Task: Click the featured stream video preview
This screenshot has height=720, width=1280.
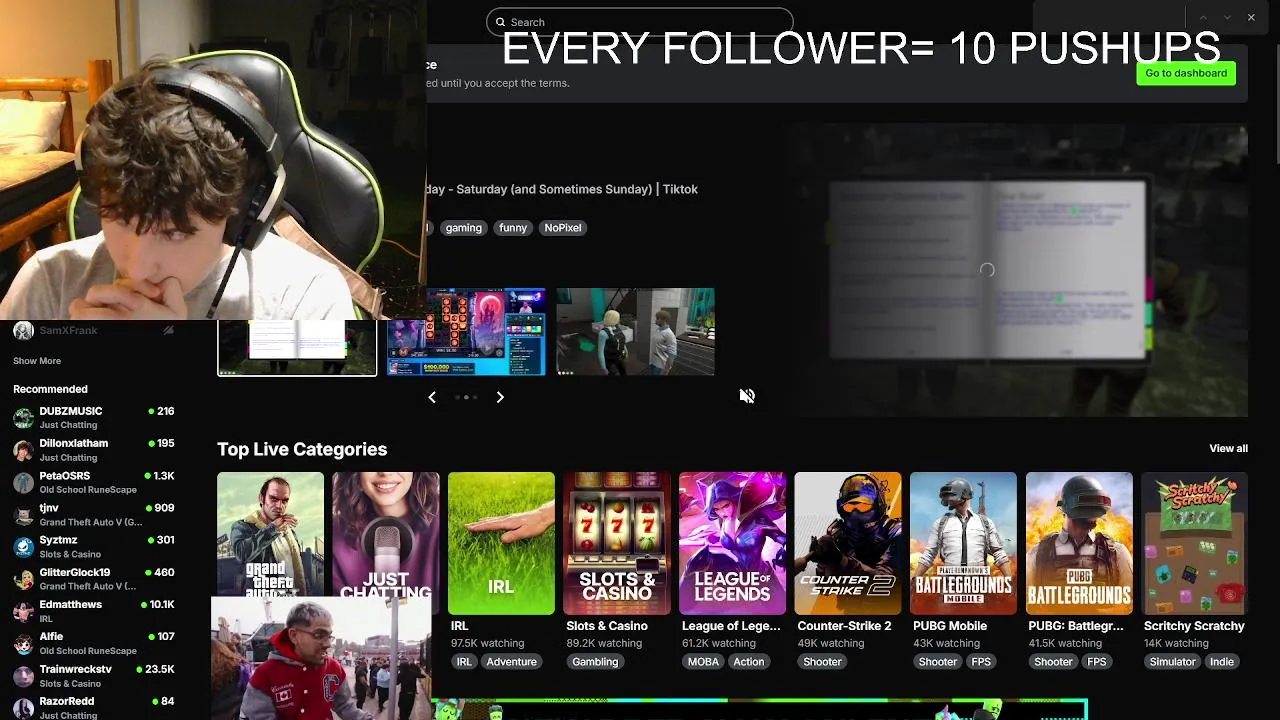Action: click(x=1016, y=270)
